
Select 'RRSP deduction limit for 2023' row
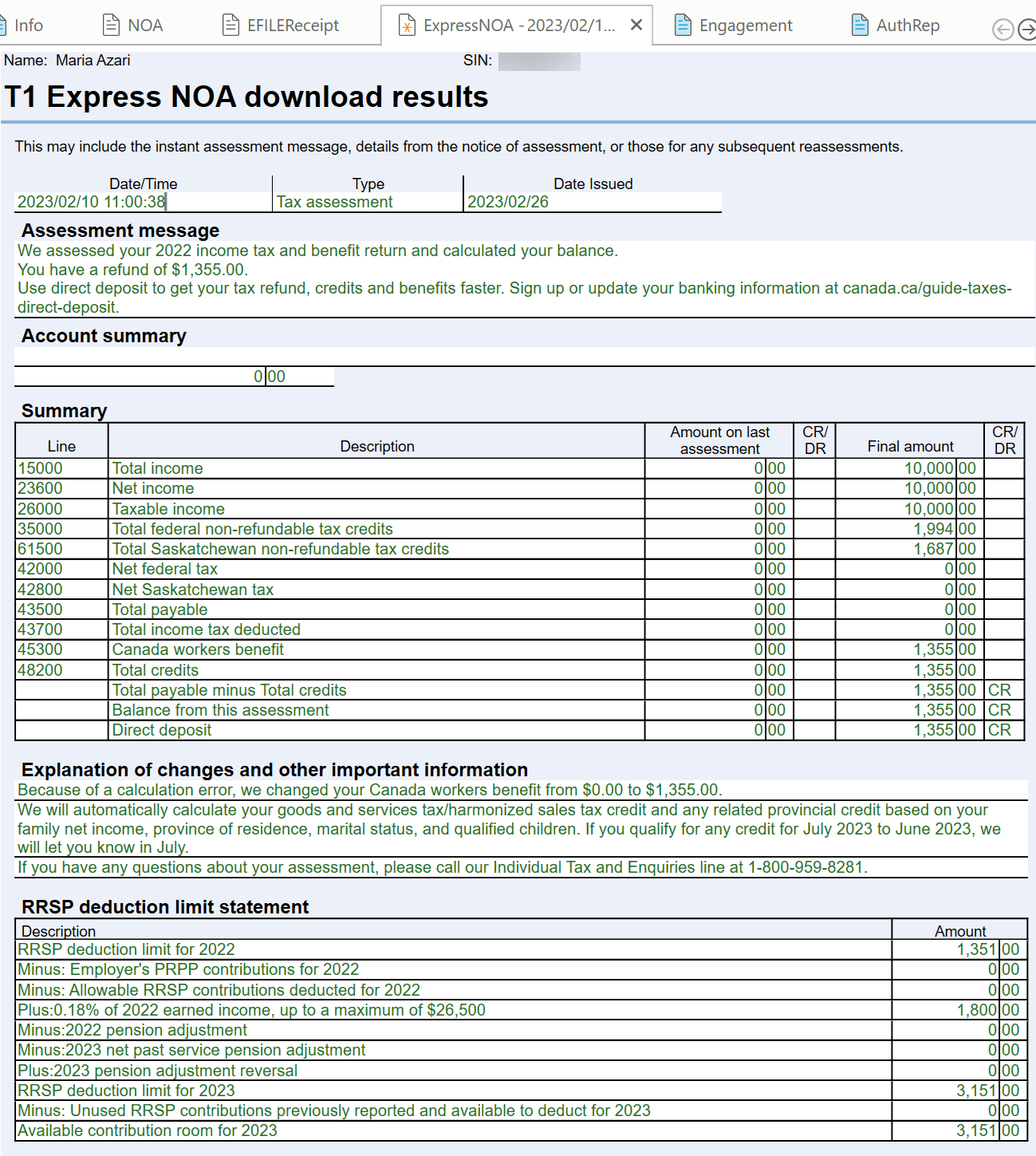point(520,1091)
